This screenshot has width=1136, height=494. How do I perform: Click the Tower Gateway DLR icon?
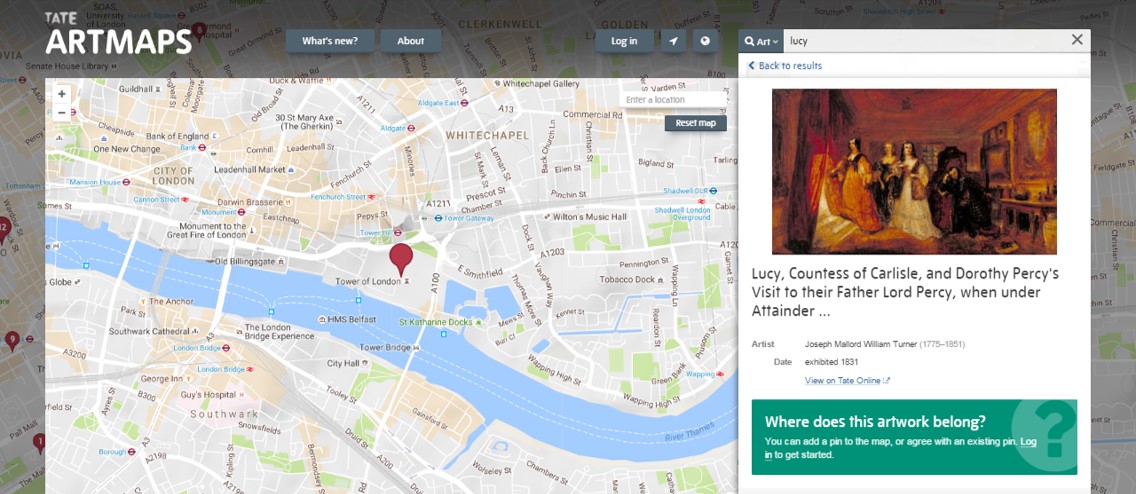(438, 218)
